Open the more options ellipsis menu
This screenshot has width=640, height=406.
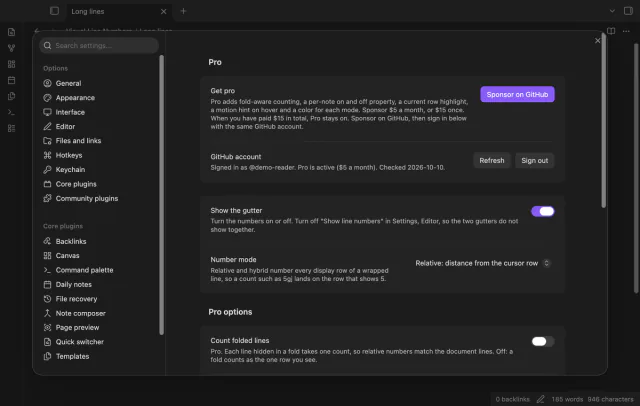tap(626, 31)
